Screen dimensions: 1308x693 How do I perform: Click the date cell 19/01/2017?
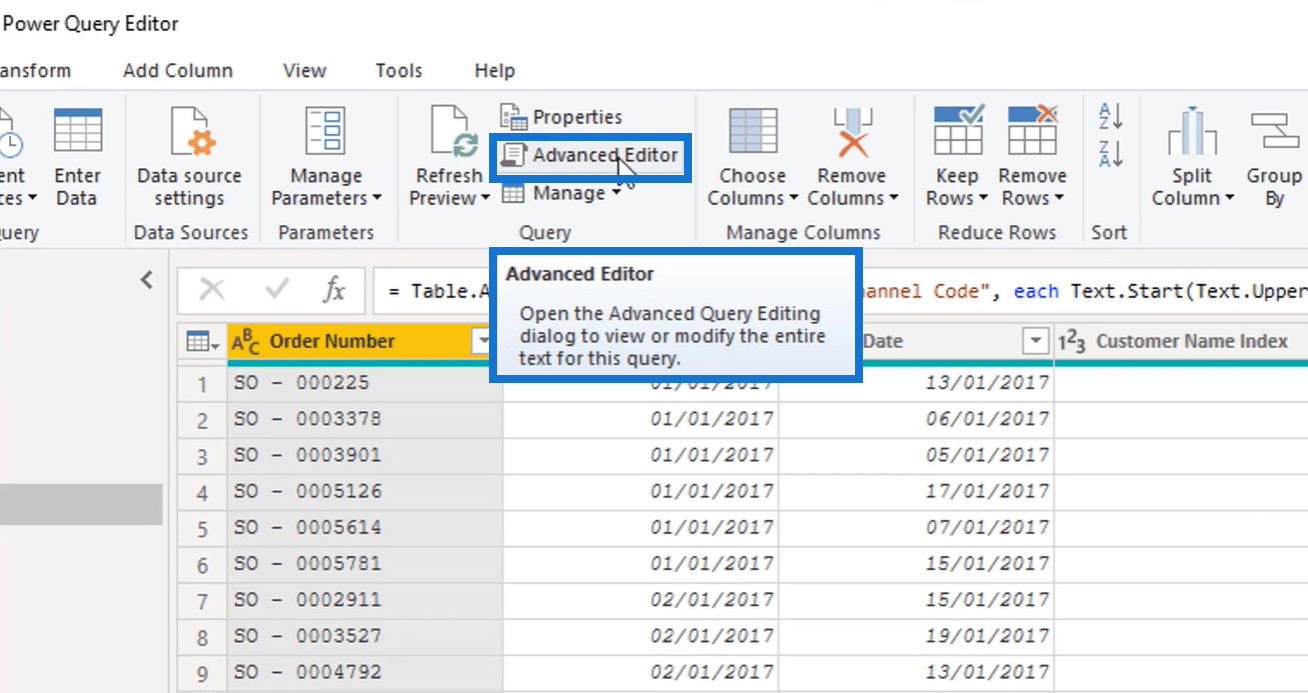[916, 636]
